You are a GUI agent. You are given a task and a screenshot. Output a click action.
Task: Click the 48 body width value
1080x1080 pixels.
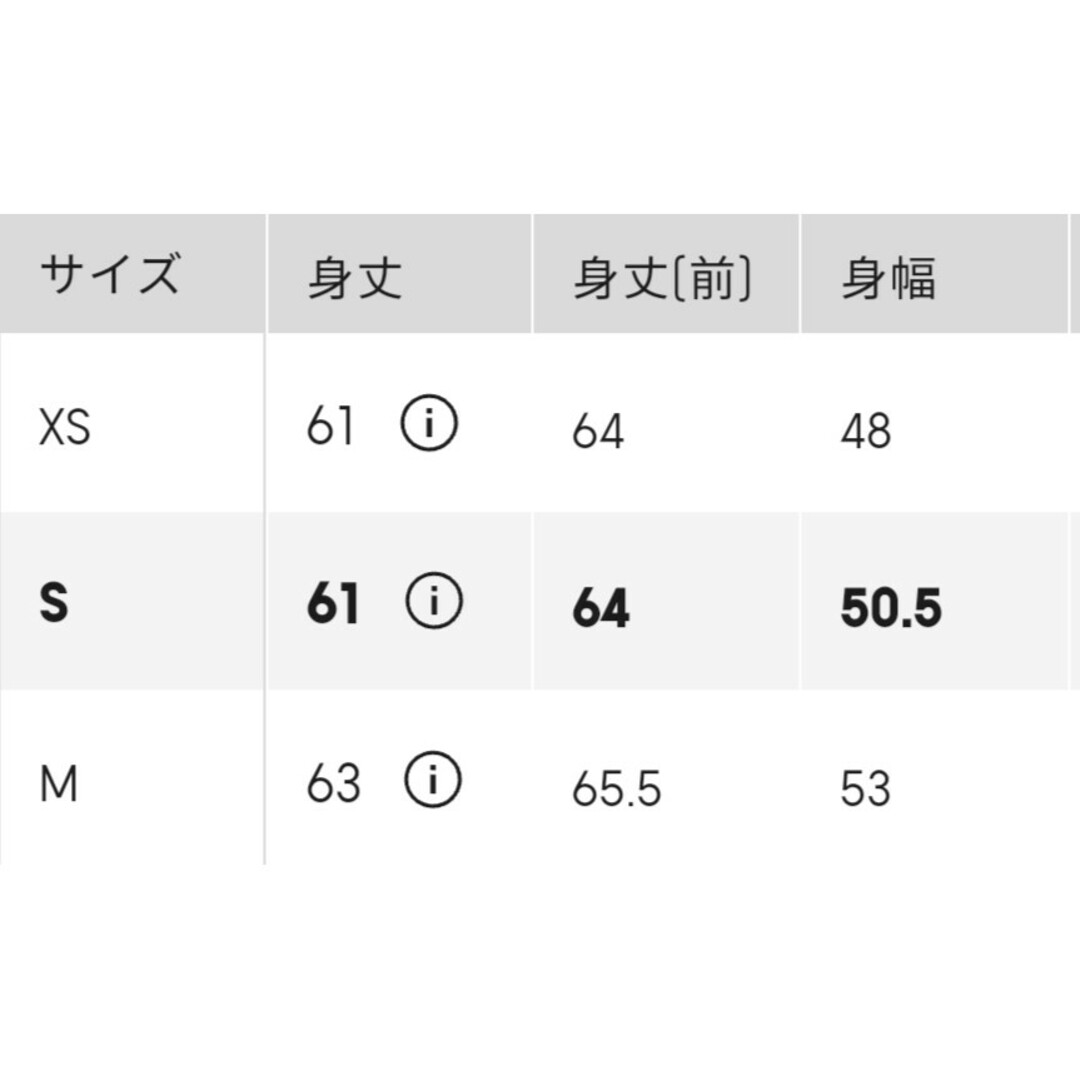866,431
